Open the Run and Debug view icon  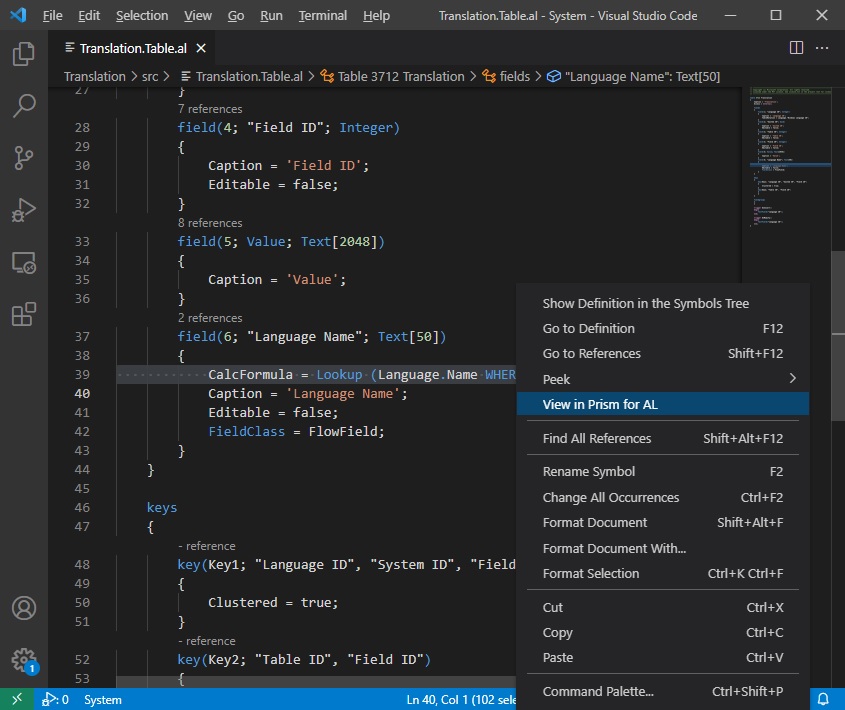point(24,210)
